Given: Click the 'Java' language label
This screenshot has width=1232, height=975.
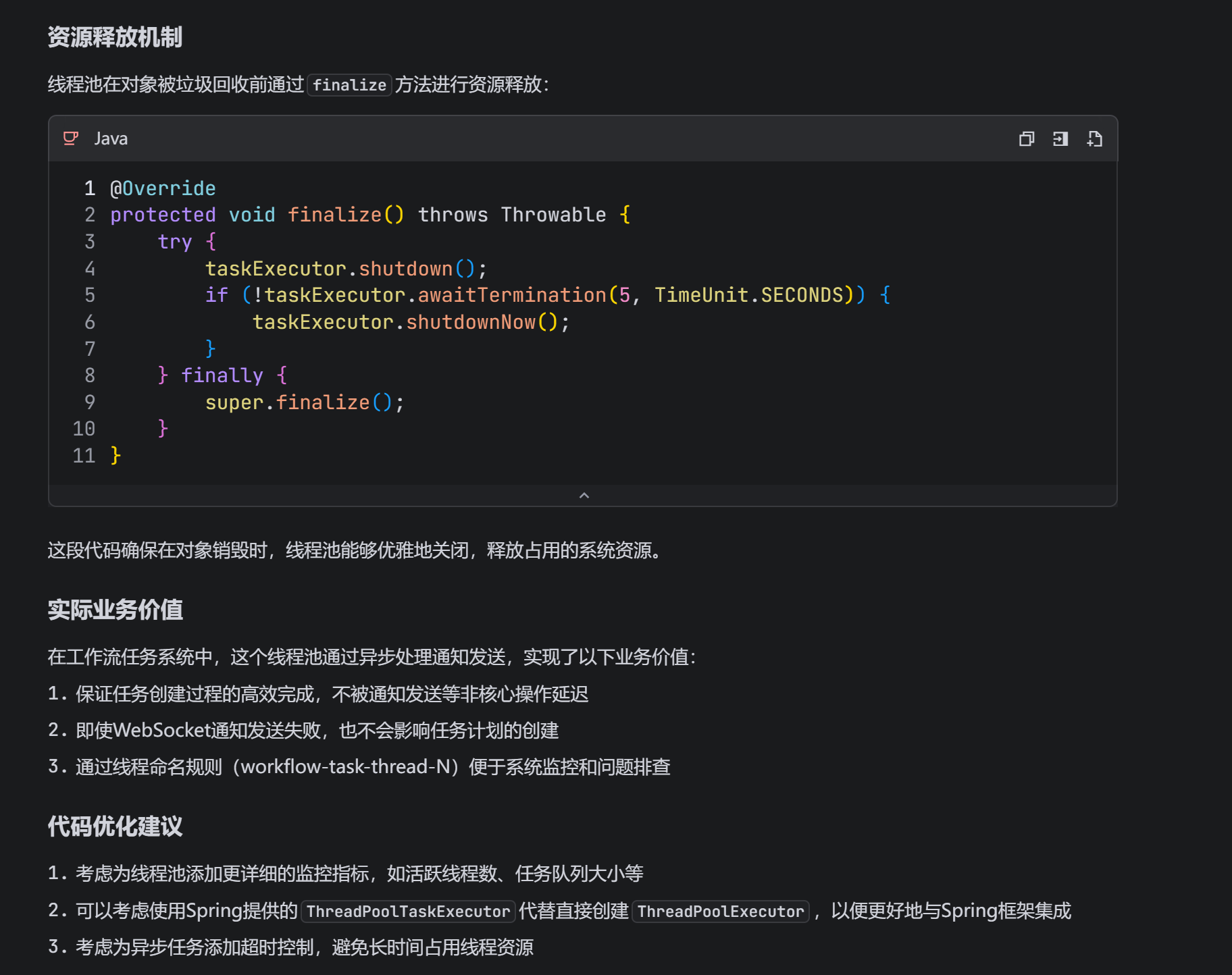Looking at the screenshot, I should point(111,139).
